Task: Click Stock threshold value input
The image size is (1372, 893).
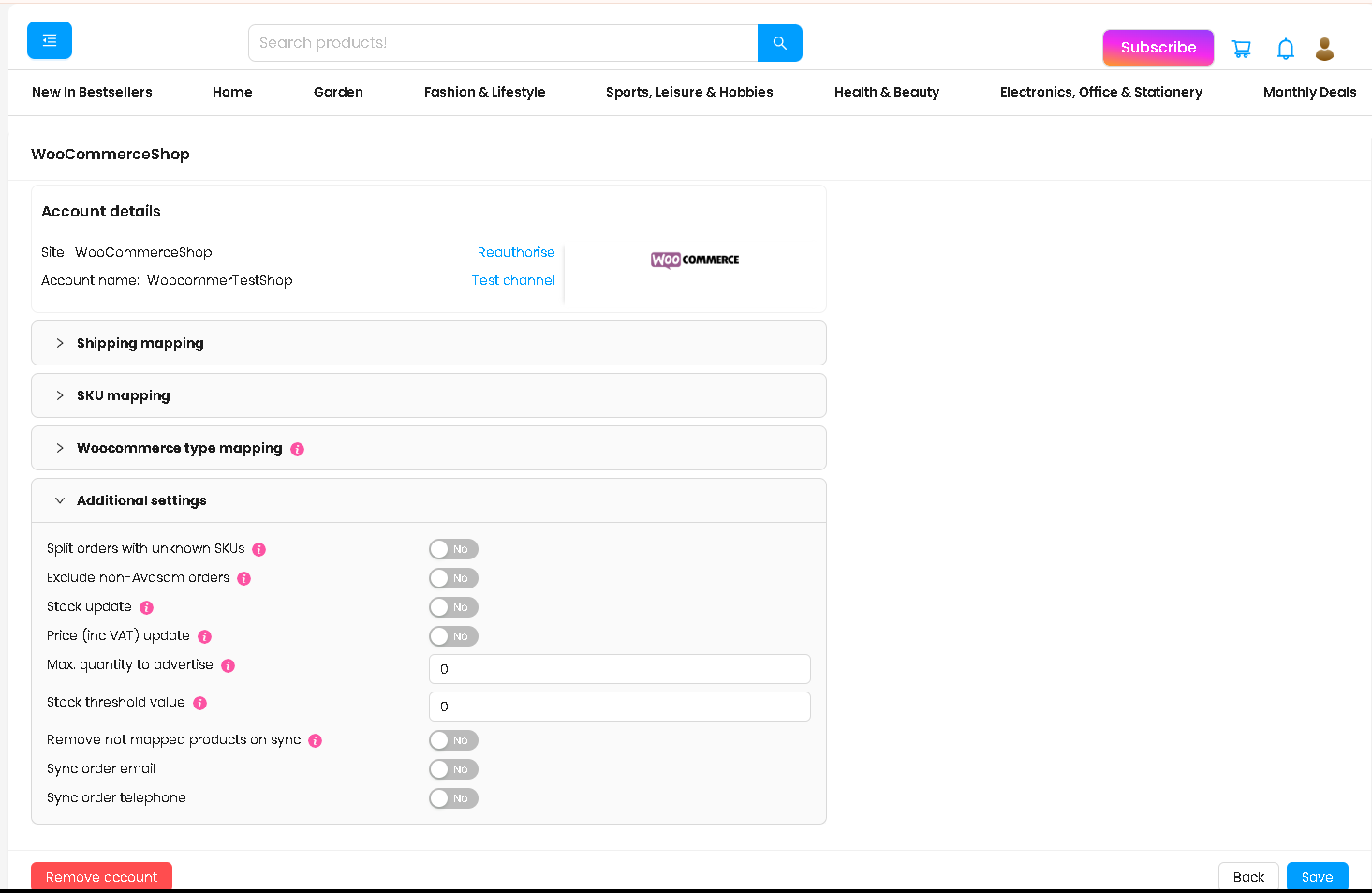Action: pos(620,707)
